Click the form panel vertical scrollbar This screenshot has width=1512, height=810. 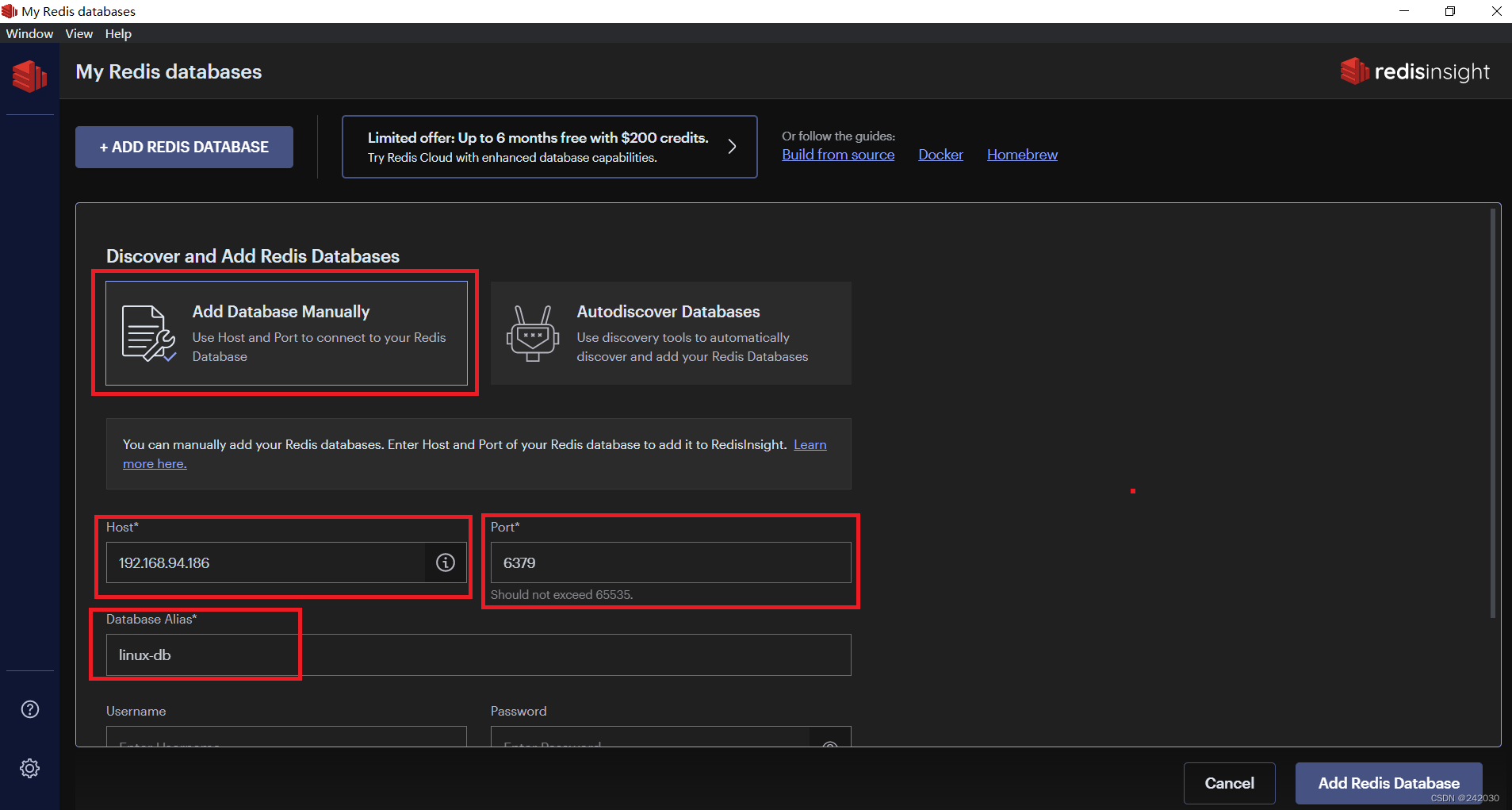1493,413
